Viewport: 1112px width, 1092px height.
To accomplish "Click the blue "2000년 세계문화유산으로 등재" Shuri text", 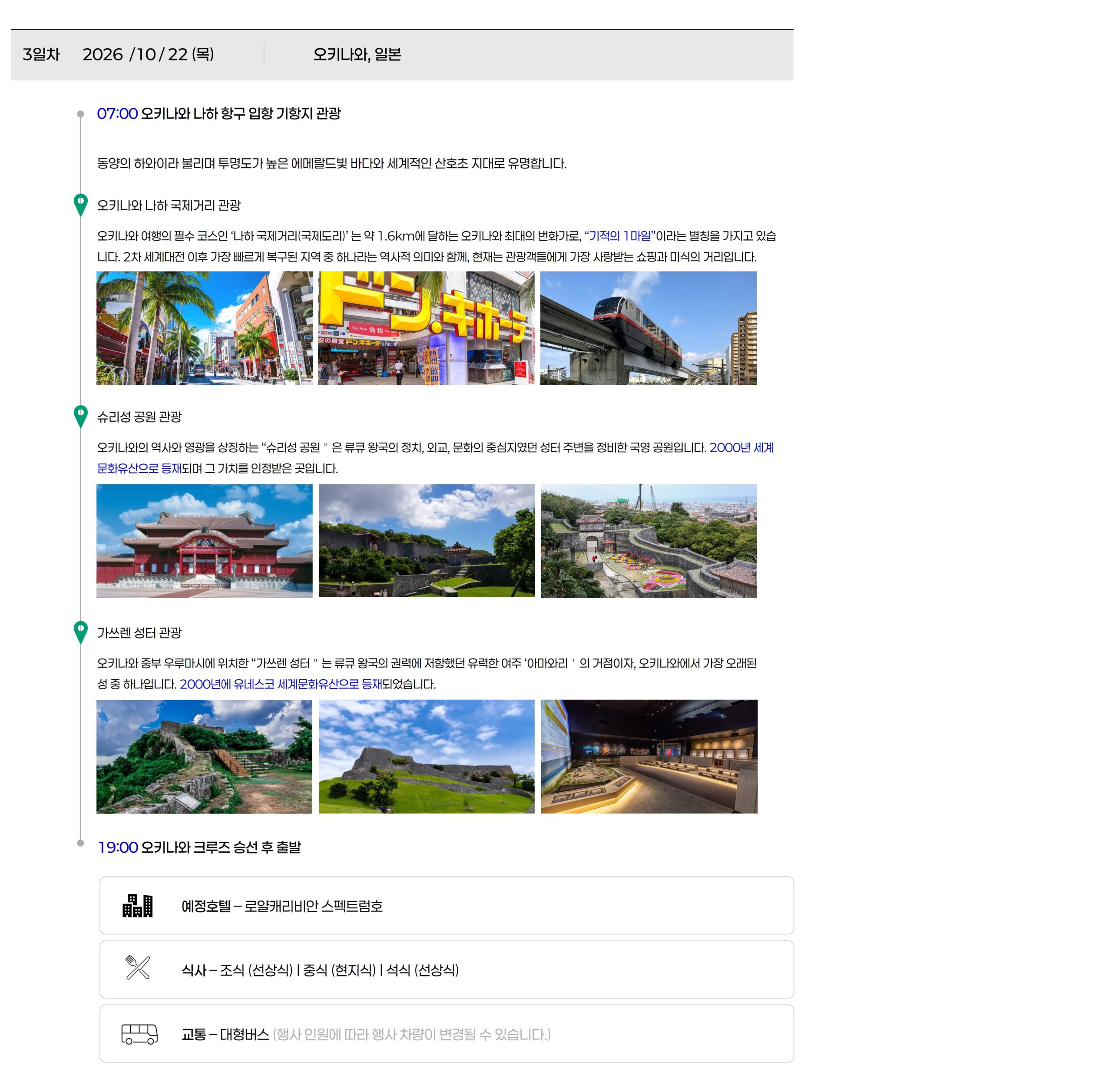I will pyautogui.click(x=741, y=447).
